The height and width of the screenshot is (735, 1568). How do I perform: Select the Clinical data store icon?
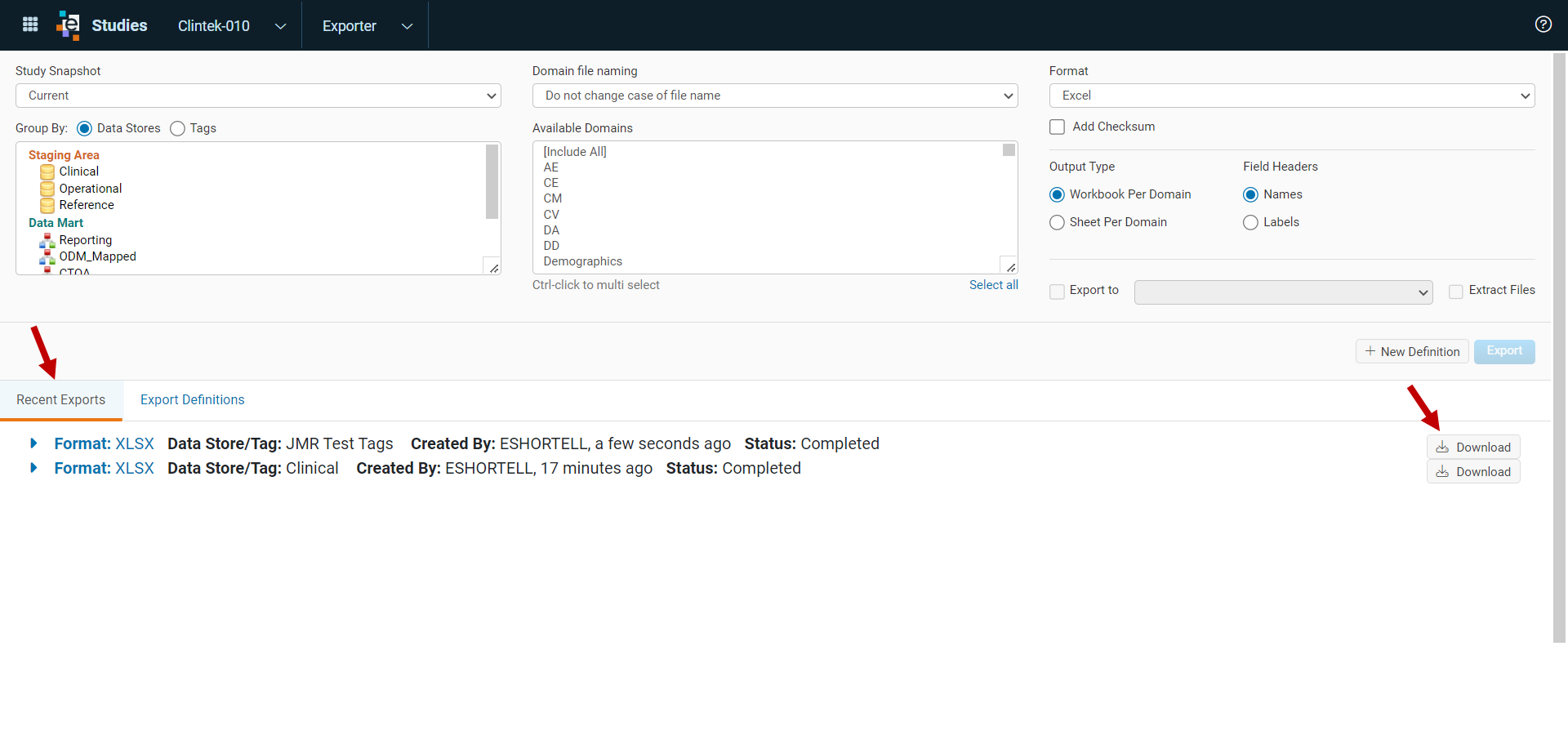[x=47, y=171]
